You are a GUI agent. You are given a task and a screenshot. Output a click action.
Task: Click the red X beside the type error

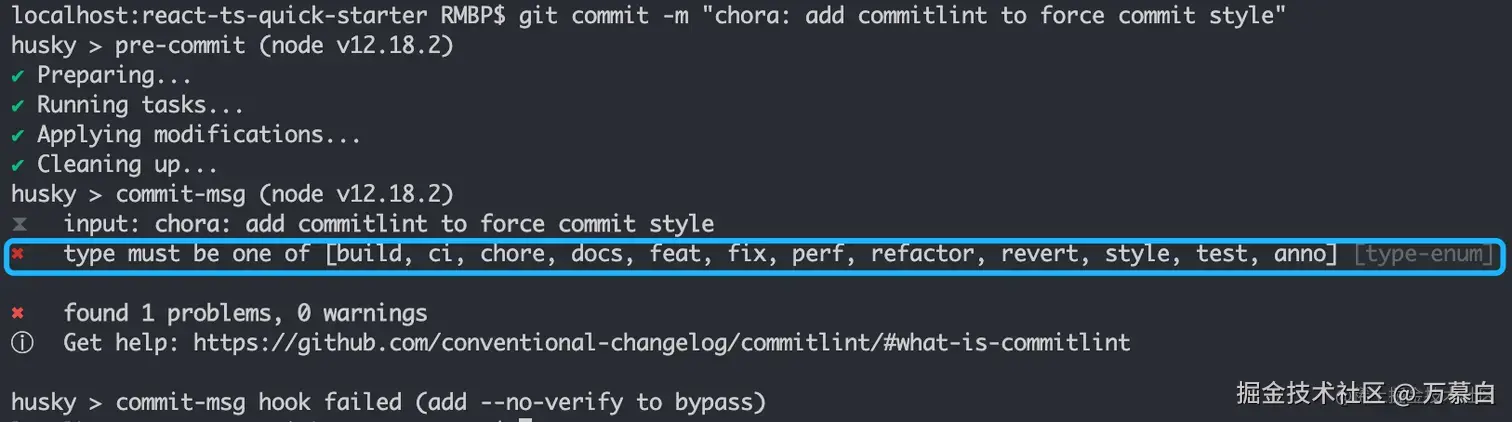18,254
